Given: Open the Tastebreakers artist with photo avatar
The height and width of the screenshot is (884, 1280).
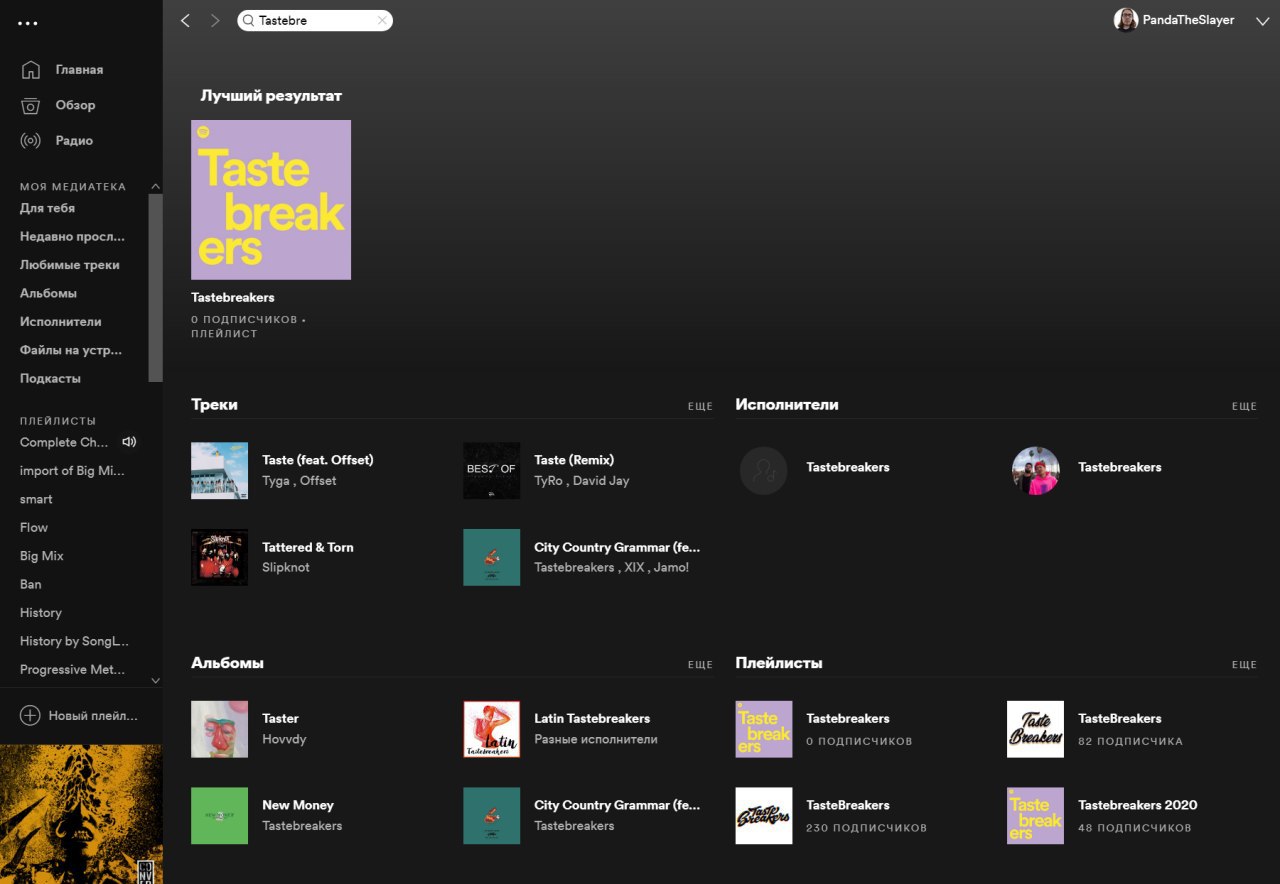Looking at the screenshot, I should (1036, 471).
